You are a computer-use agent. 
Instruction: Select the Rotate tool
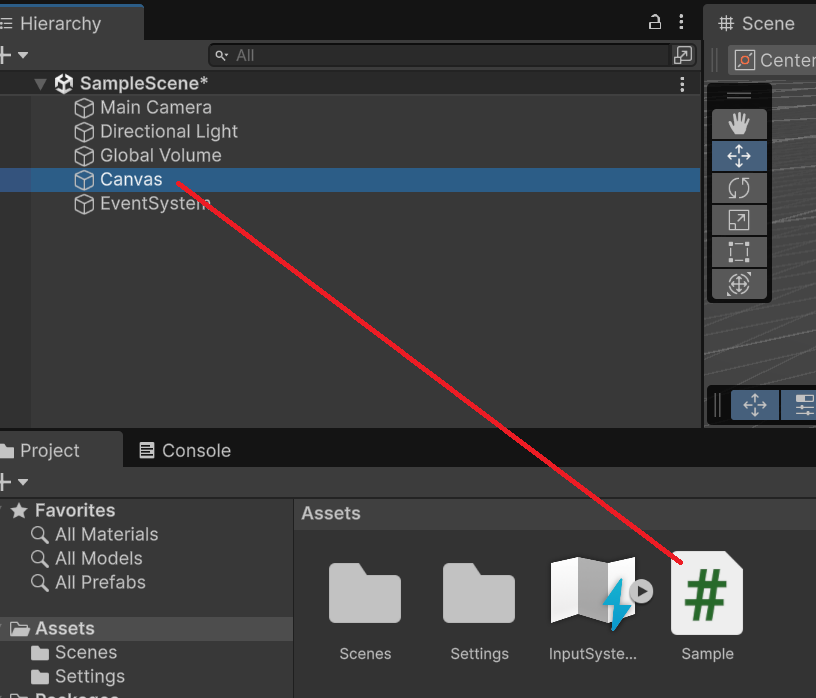coord(739,188)
